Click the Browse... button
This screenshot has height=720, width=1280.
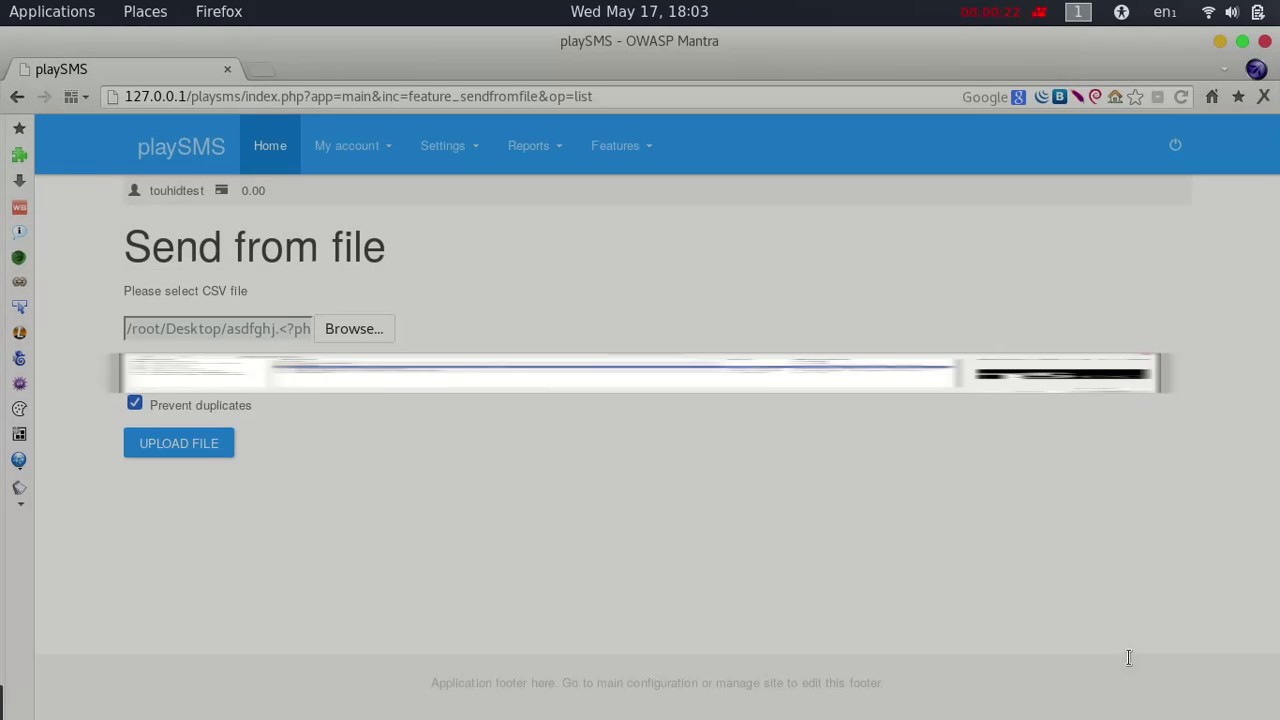click(x=354, y=329)
